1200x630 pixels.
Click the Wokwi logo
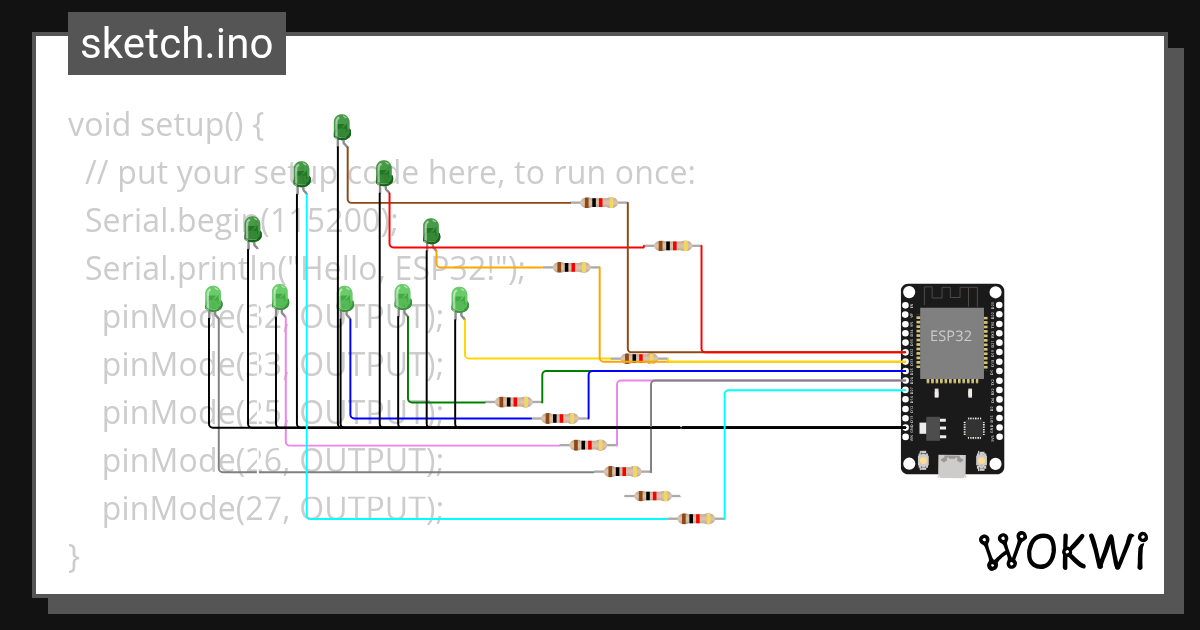(1066, 550)
